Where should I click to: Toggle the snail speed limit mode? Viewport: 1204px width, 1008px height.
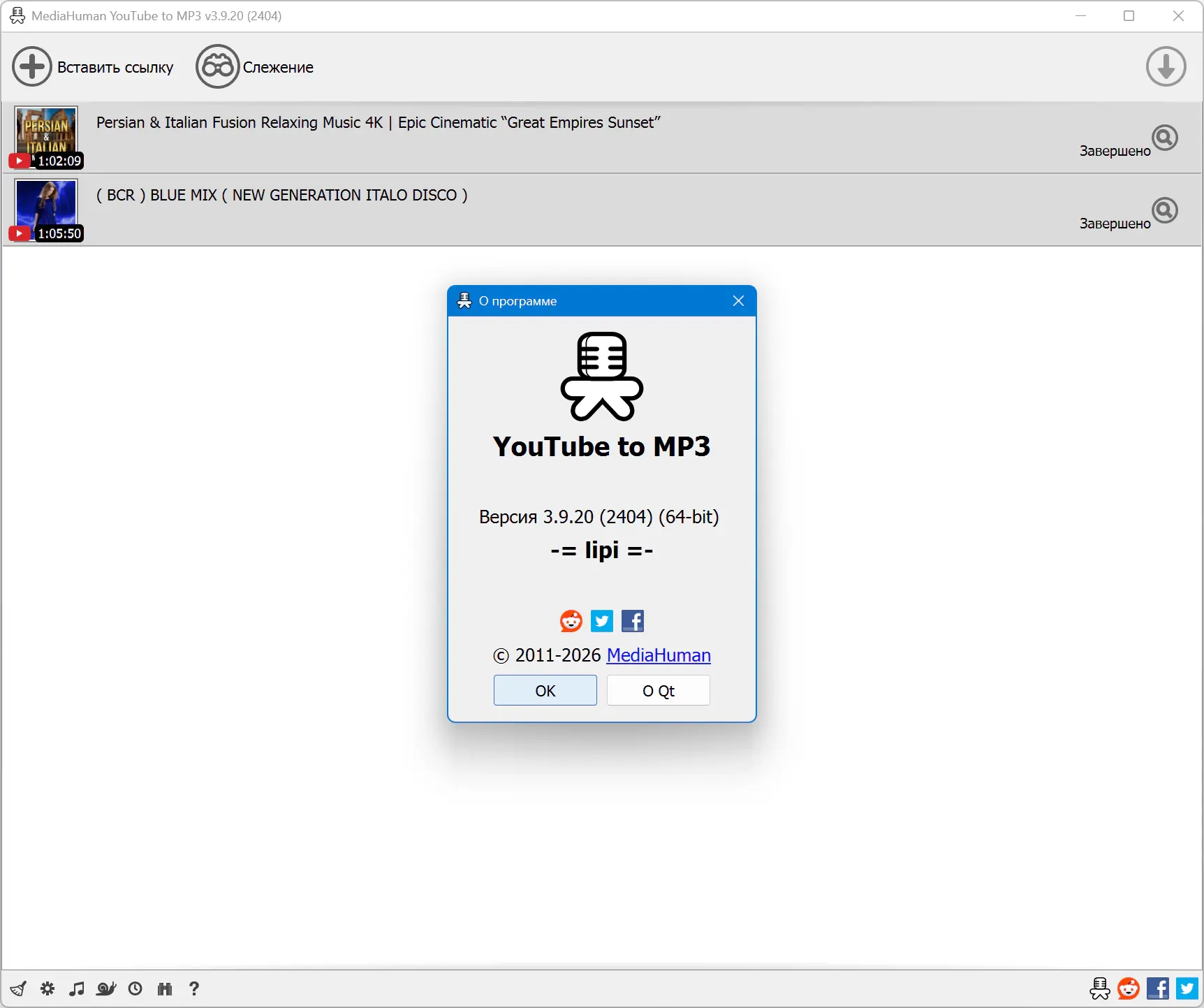106,988
